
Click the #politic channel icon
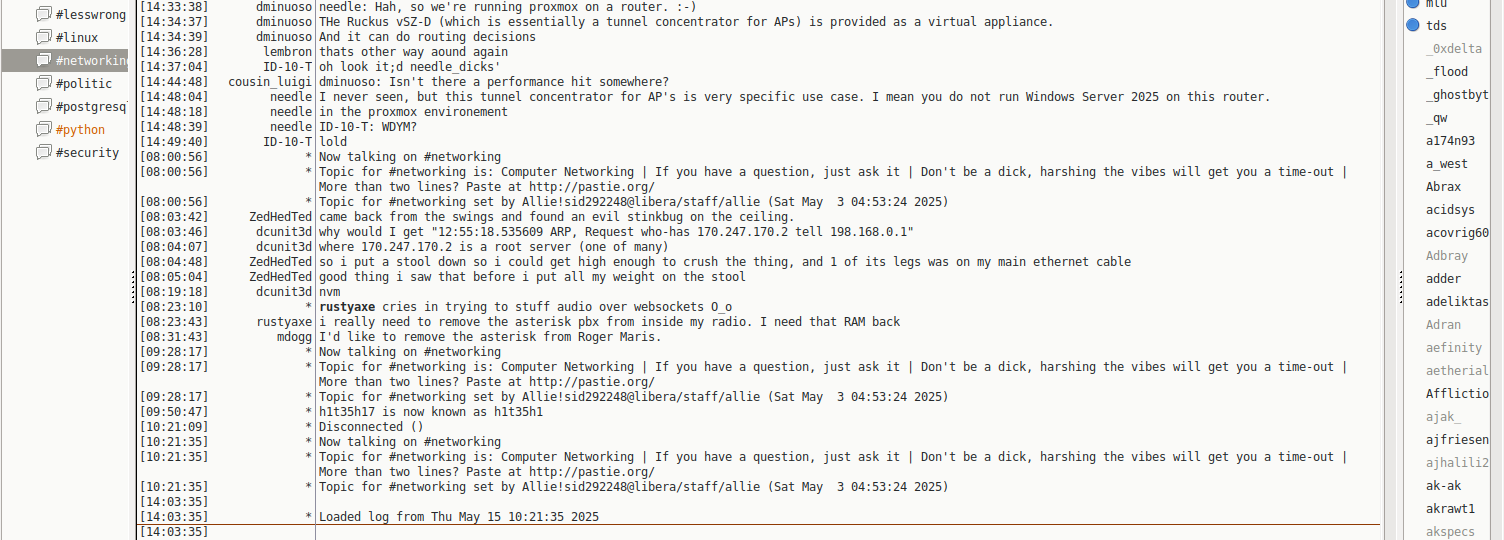[x=44, y=84]
